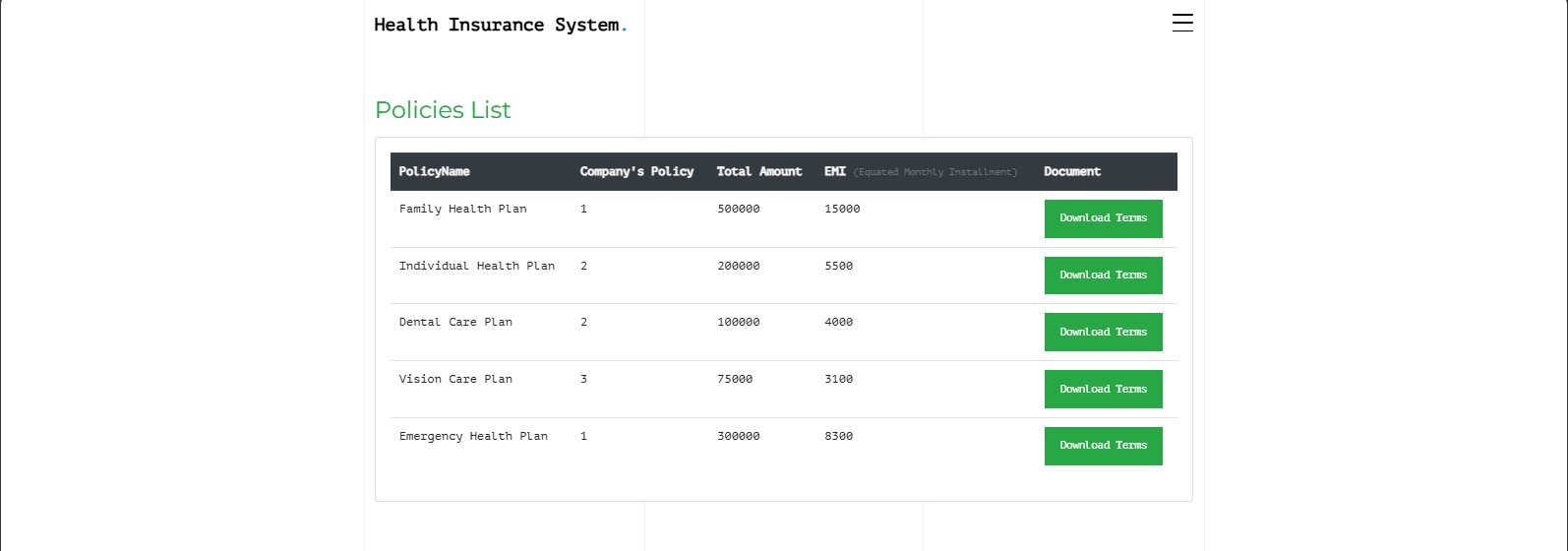Viewport: 1568px width, 551px height.
Task: Click company policy 1 in Family Health row
Action: pos(583,209)
